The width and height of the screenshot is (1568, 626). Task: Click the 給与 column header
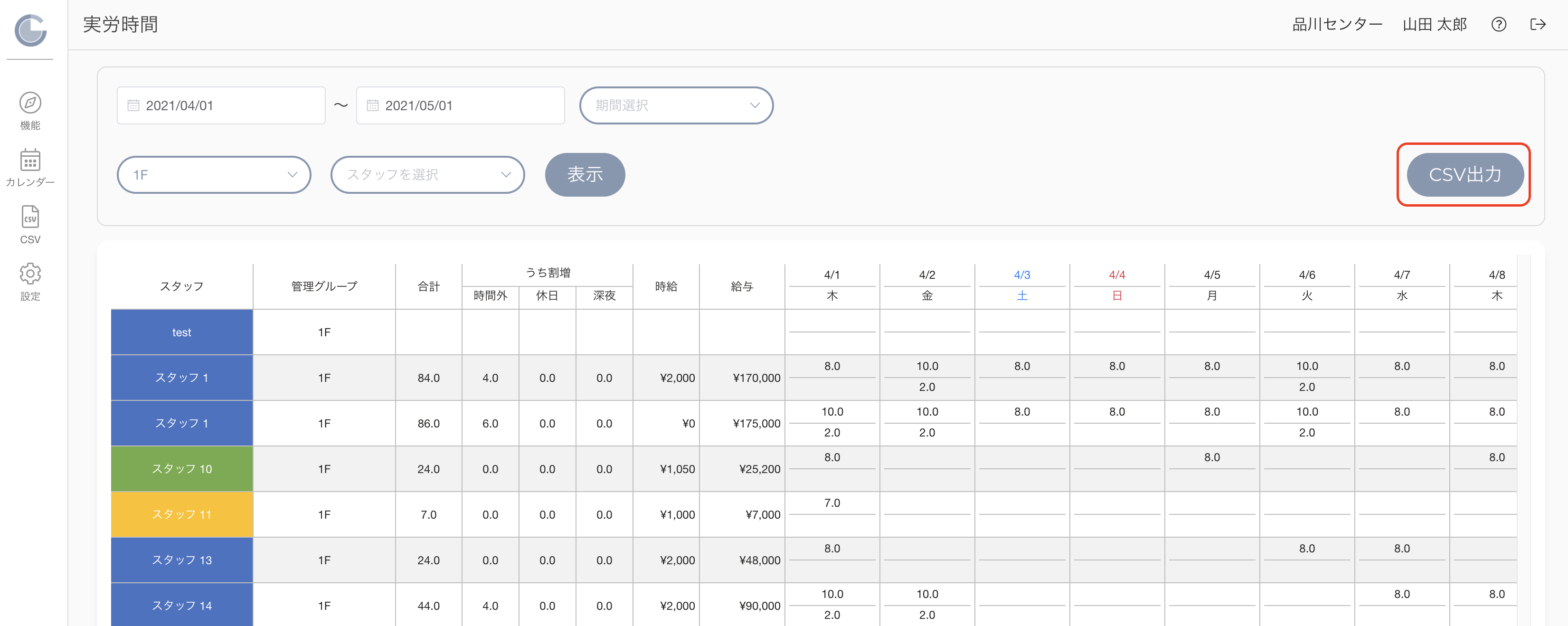(742, 286)
